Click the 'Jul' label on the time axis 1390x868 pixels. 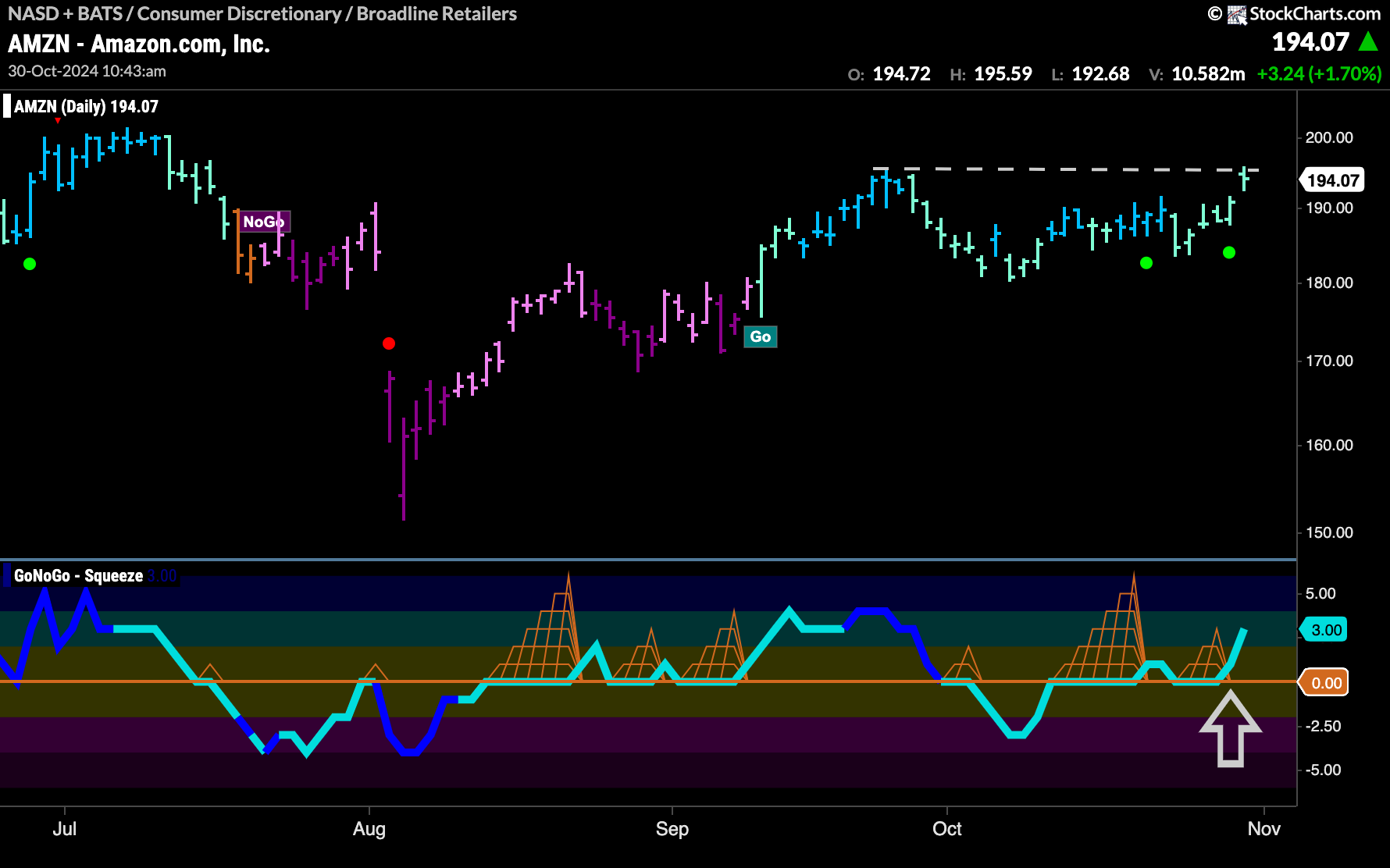(x=64, y=829)
